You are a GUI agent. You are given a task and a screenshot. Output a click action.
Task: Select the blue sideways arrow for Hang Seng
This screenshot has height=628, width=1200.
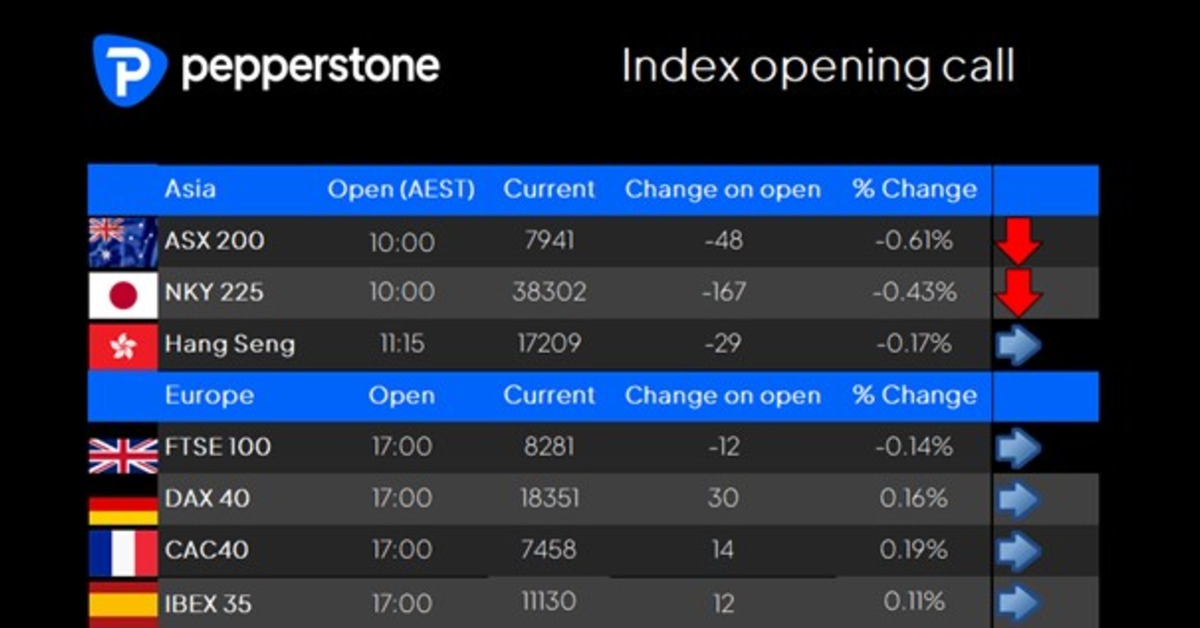tap(1019, 346)
